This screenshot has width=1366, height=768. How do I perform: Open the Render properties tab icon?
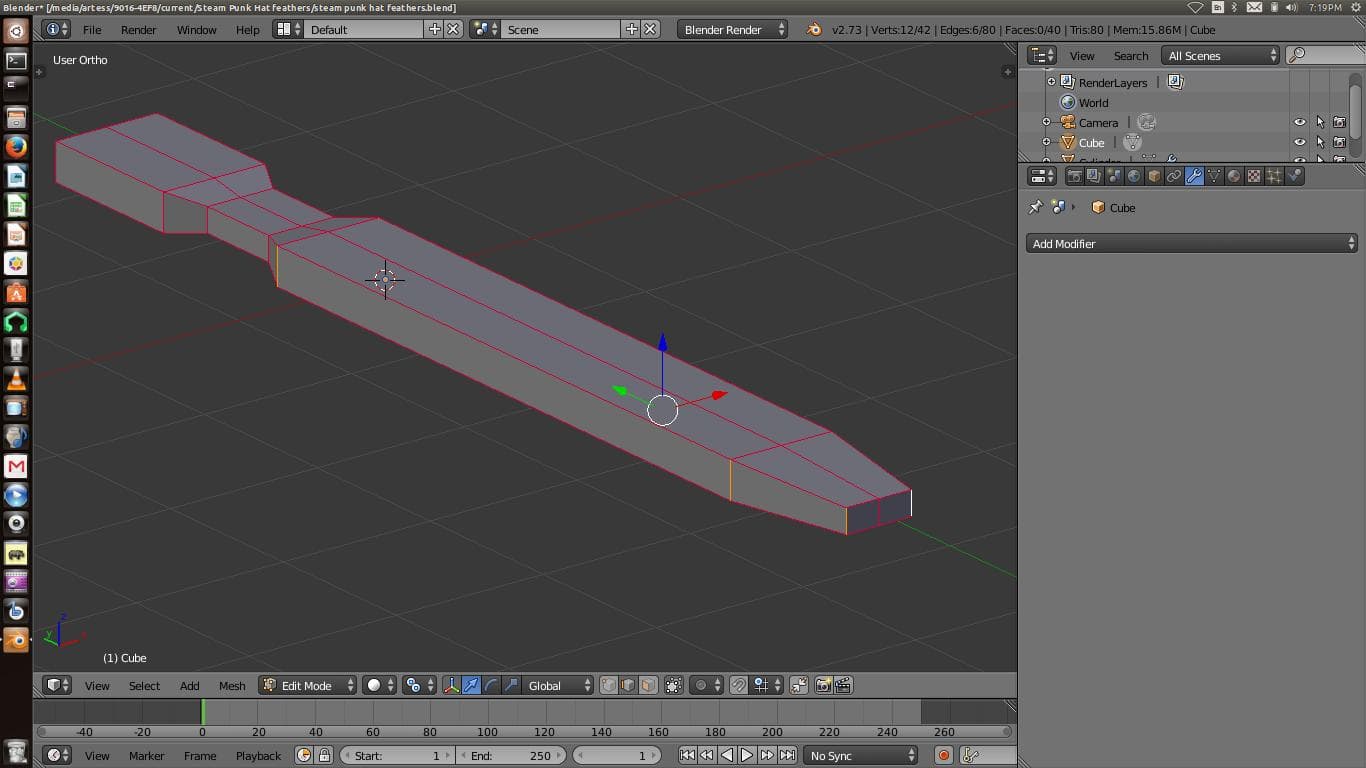click(x=1075, y=176)
